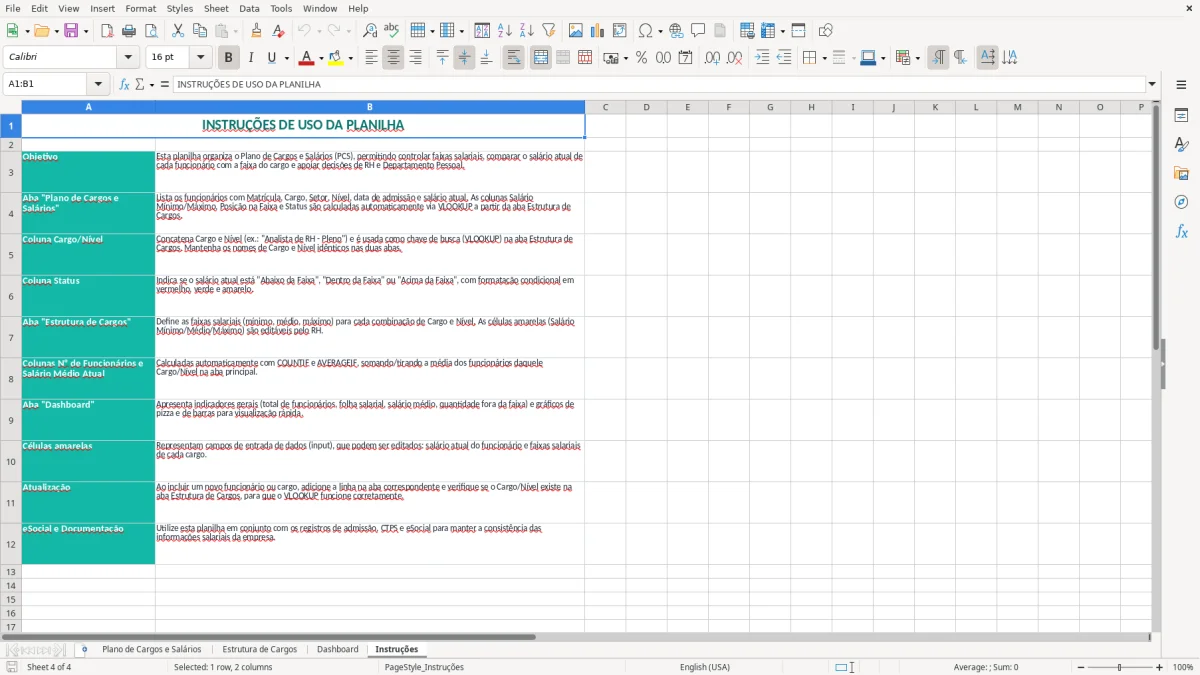The width and height of the screenshot is (1200, 675).
Task: Toggle Center Vertically alignment
Action: (x=464, y=58)
